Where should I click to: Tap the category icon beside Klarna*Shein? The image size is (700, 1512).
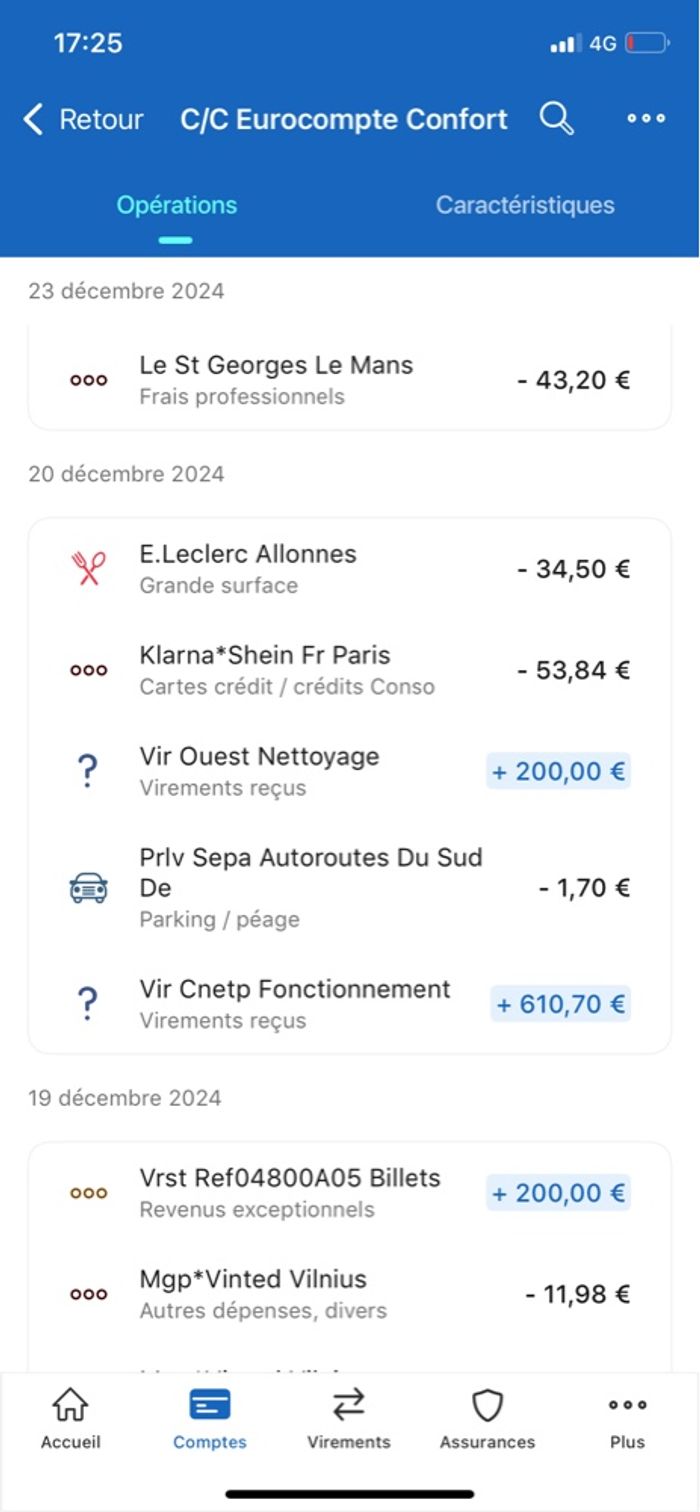(x=89, y=670)
